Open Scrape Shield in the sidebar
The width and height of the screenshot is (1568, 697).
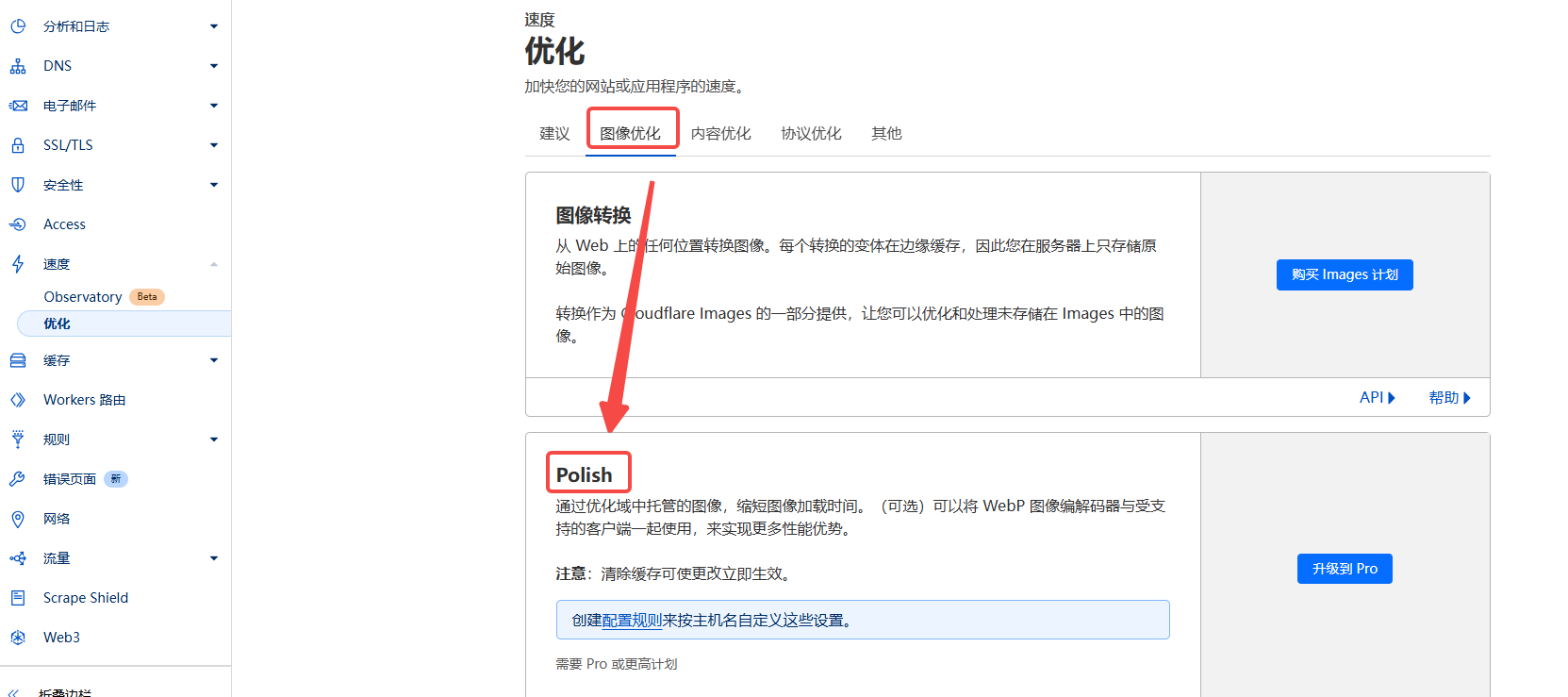point(86,598)
